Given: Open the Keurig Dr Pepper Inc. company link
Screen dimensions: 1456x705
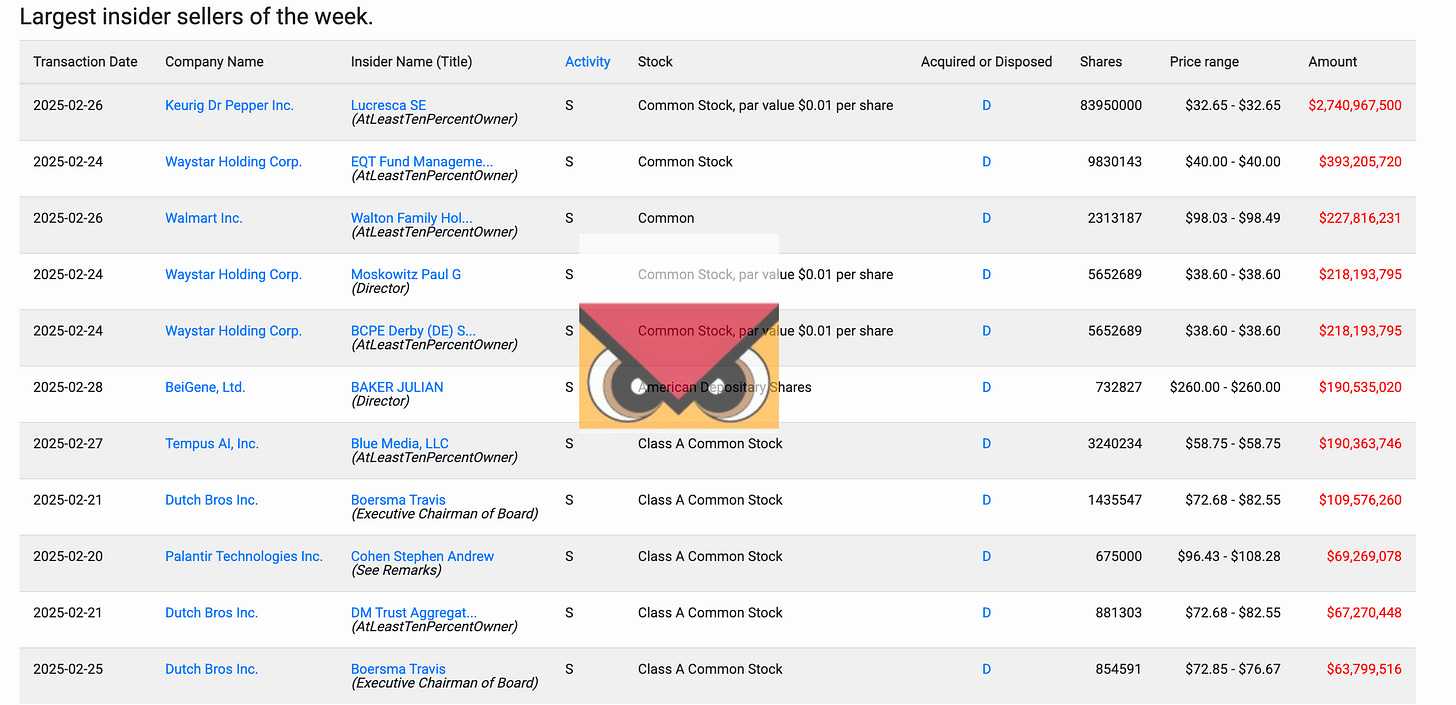Looking at the screenshot, I should (229, 105).
